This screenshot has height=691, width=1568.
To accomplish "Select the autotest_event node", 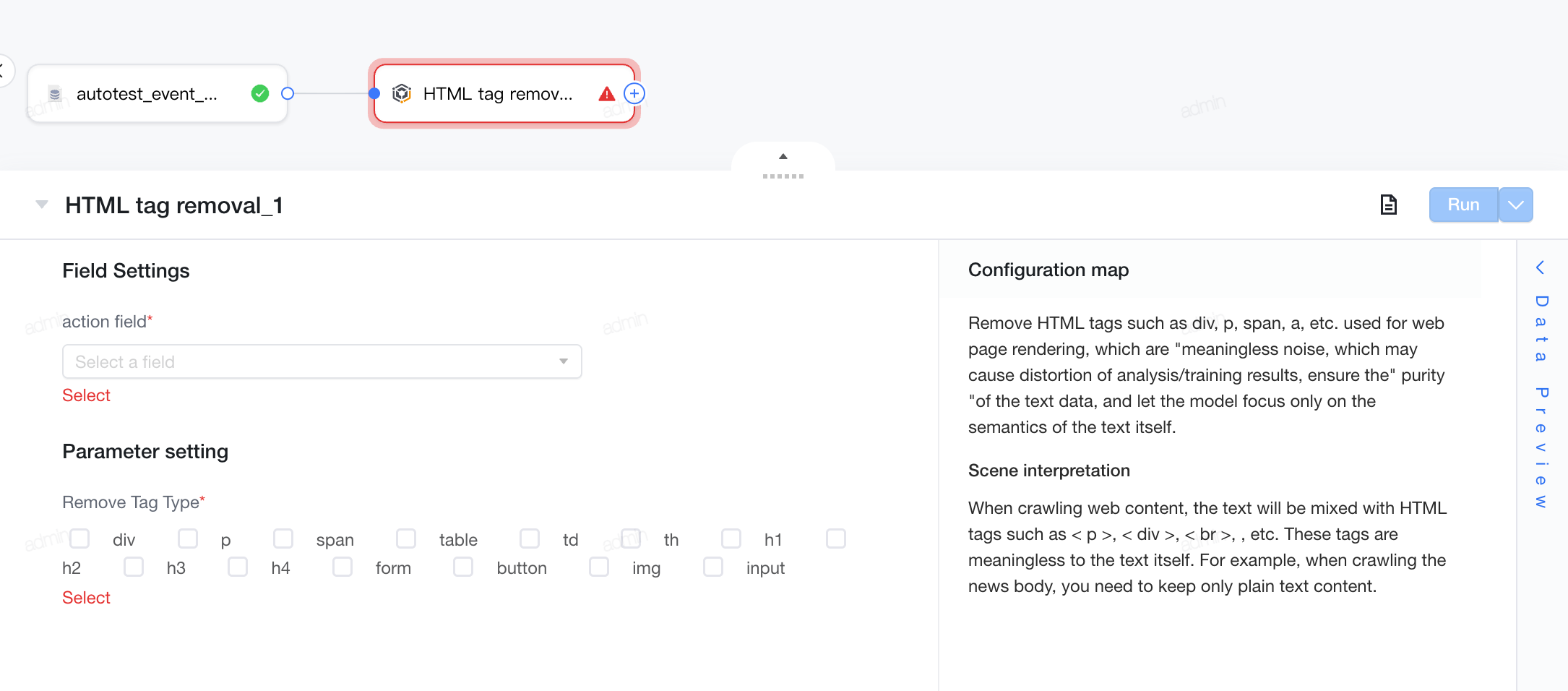I will (158, 94).
